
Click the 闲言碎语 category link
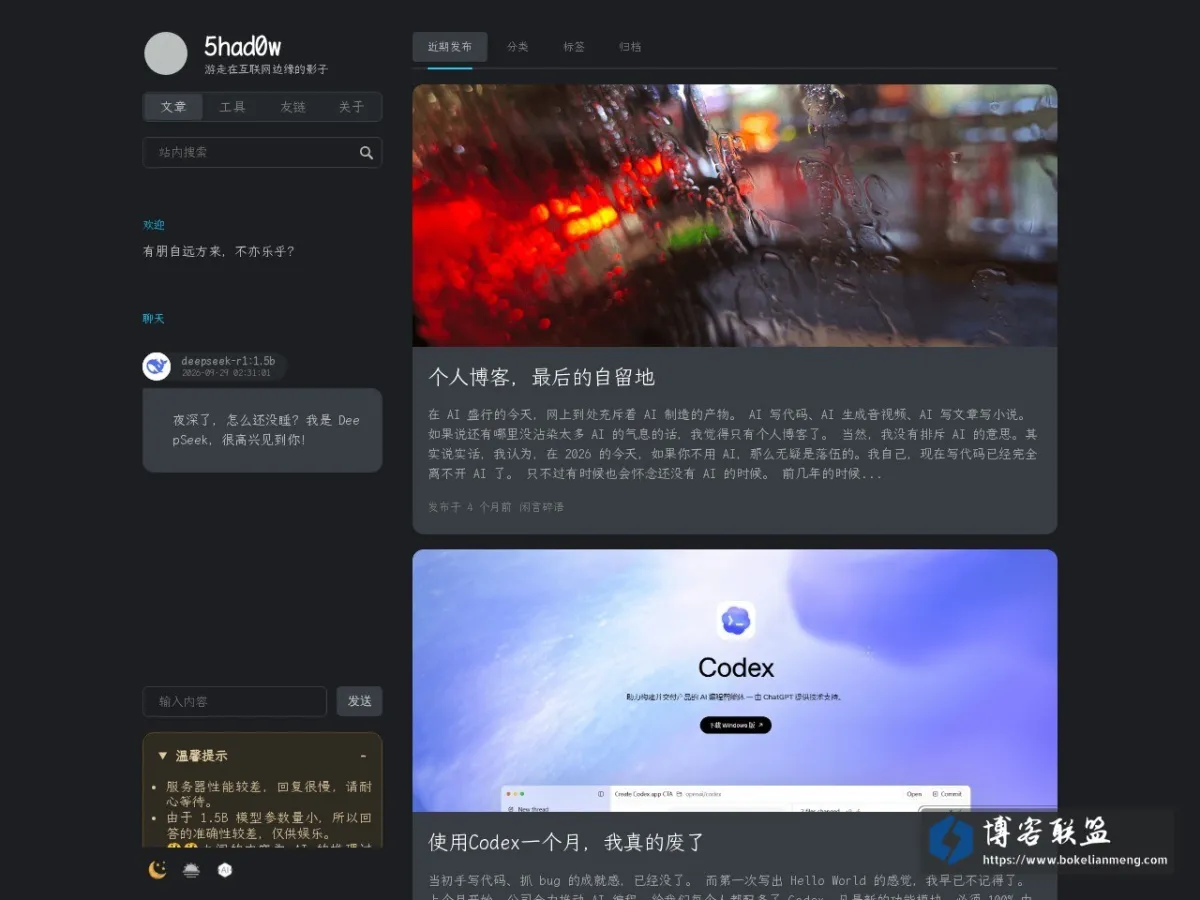pos(541,507)
